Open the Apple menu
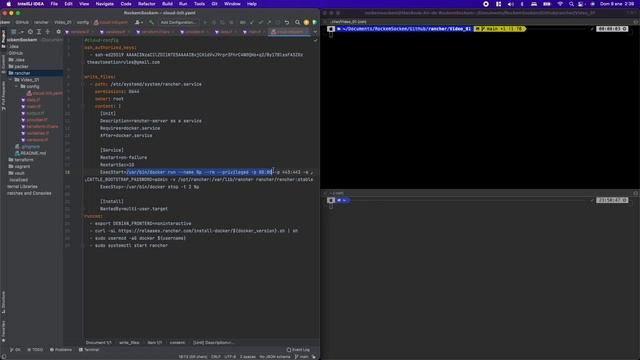This screenshot has width=640, height=360. [x=9, y=4]
